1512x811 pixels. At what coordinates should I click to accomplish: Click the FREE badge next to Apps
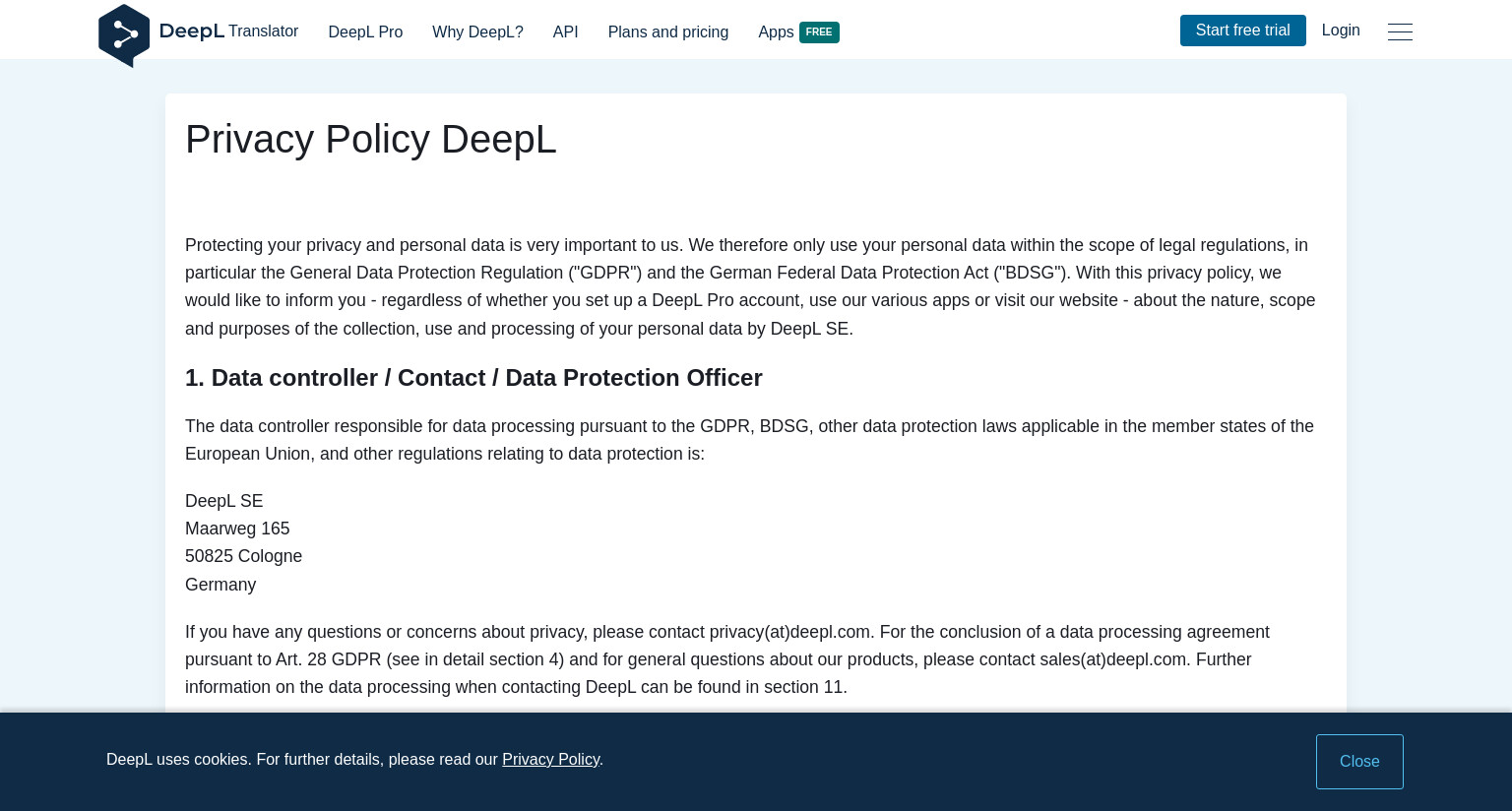[x=819, y=32]
